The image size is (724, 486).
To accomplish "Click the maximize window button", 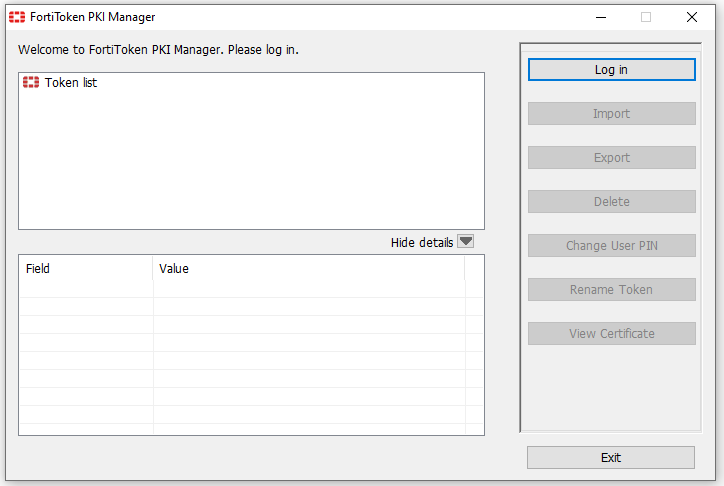I will point(646,18).
